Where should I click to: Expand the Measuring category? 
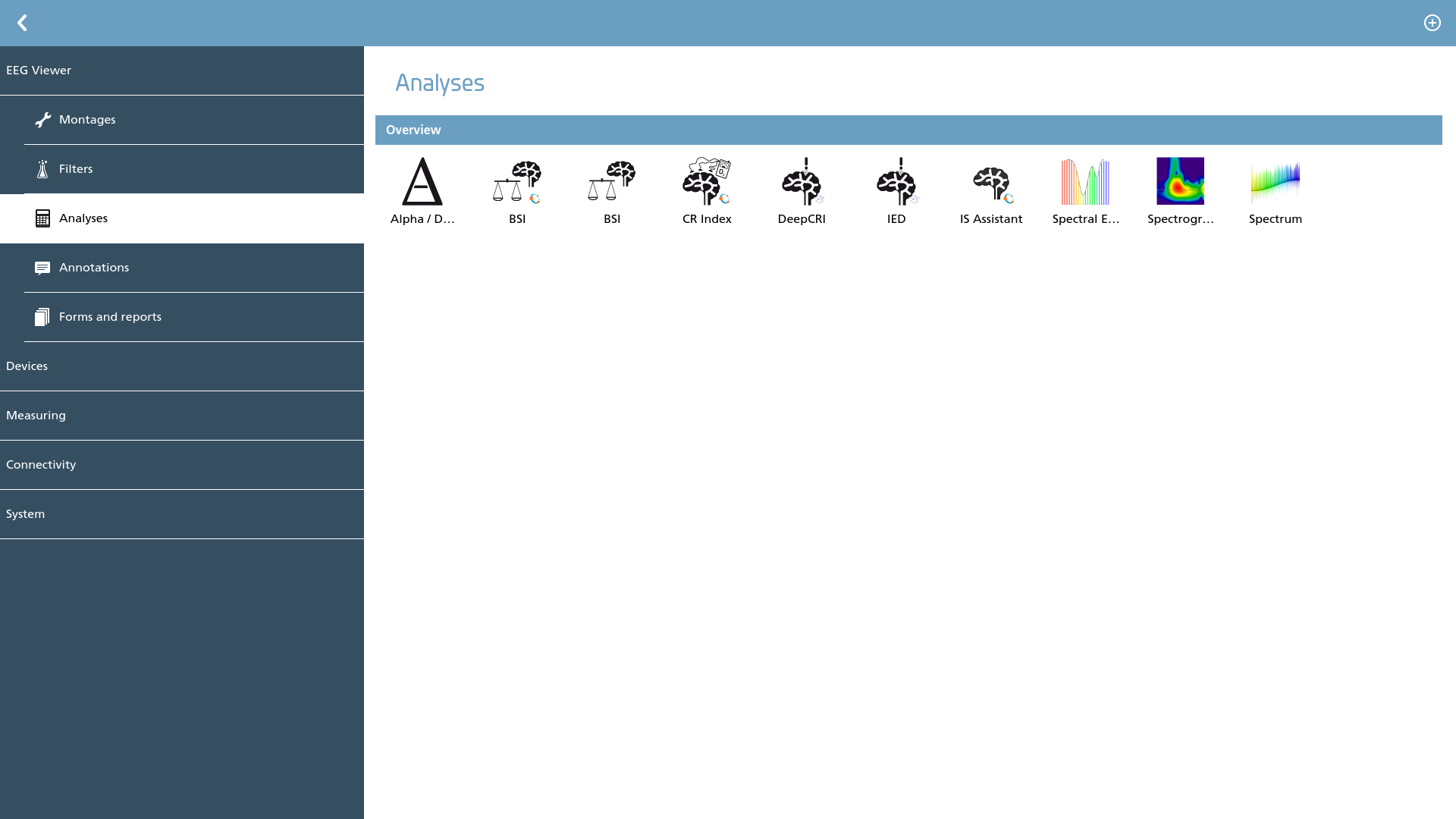pyautogui.click(x=182, y=416)
